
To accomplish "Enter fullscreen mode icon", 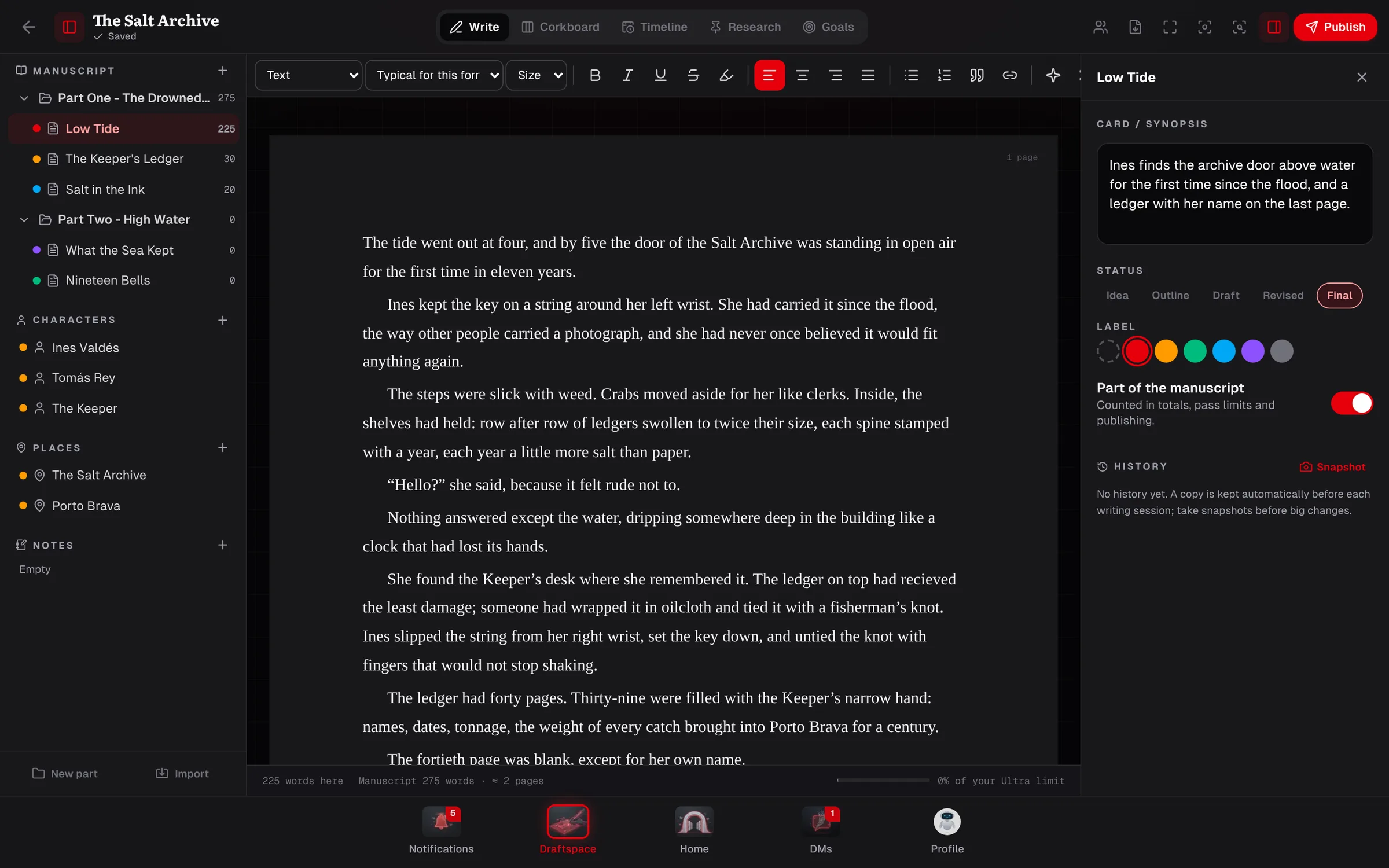I will (1170, 27).
